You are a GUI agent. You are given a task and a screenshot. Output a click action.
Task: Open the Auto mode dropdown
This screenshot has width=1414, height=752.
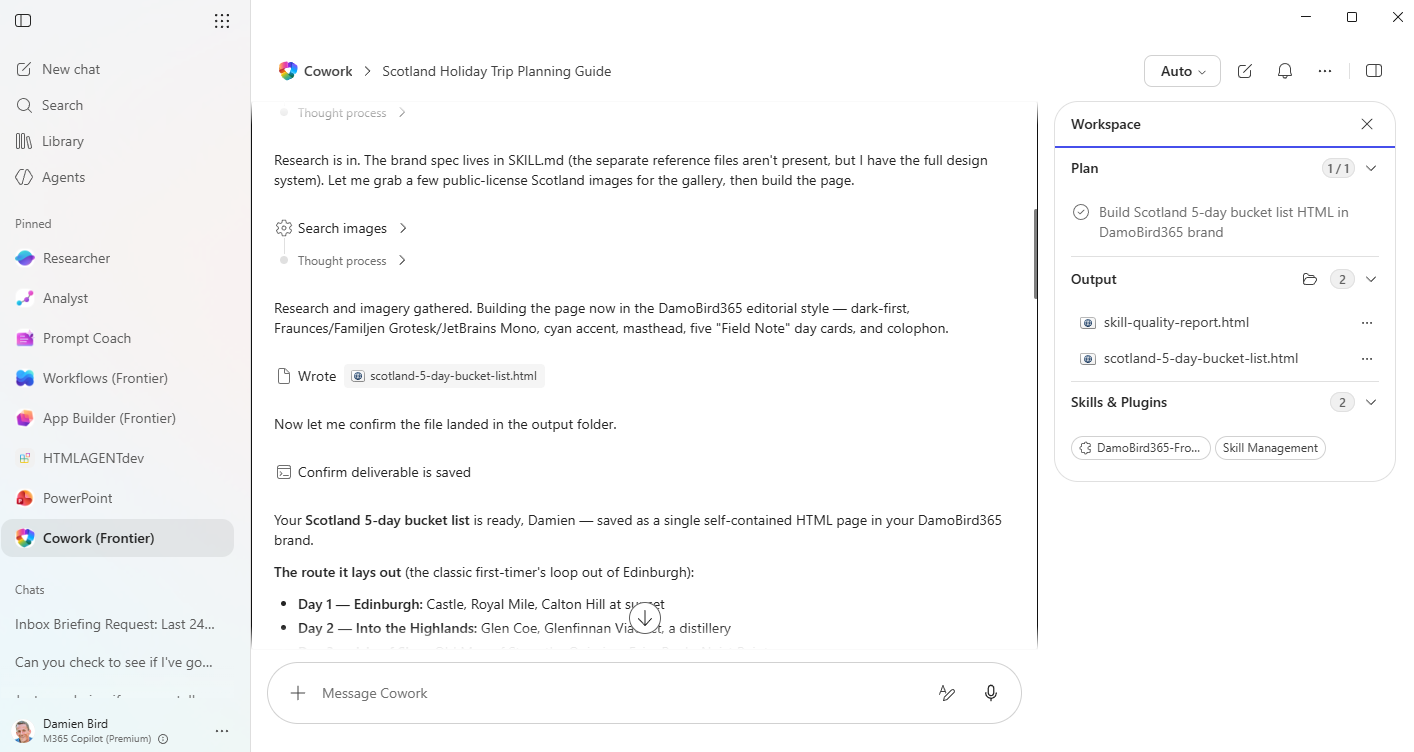point(1182,71)
